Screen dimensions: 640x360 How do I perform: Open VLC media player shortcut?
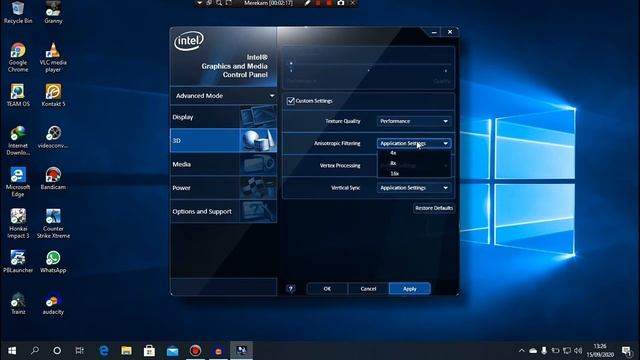[53, 58]
